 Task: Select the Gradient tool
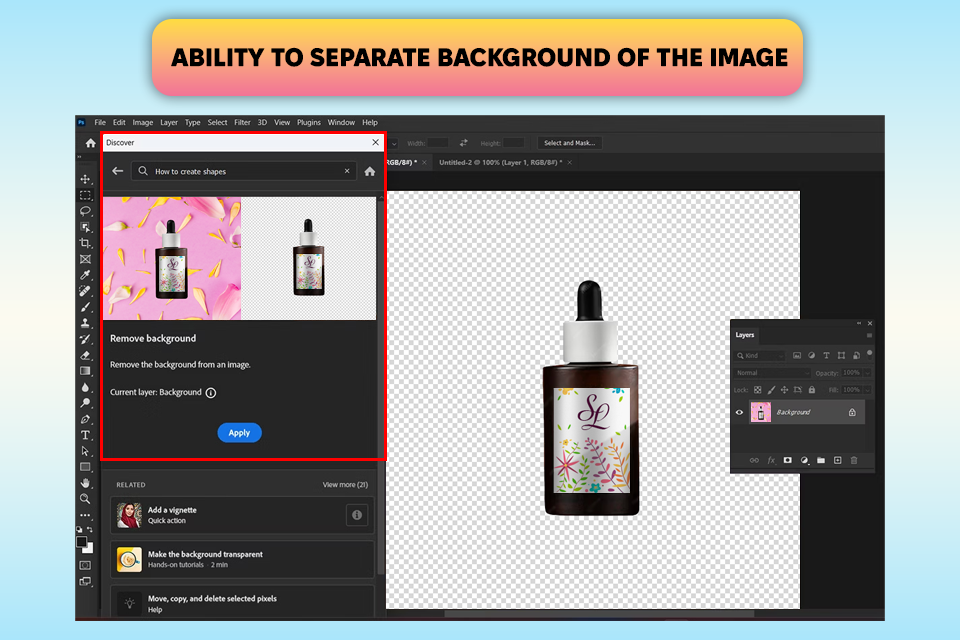[85, 371]
